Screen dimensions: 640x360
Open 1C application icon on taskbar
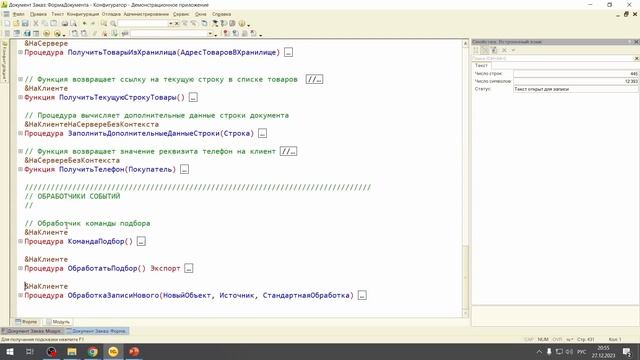(x=113, y=351)
